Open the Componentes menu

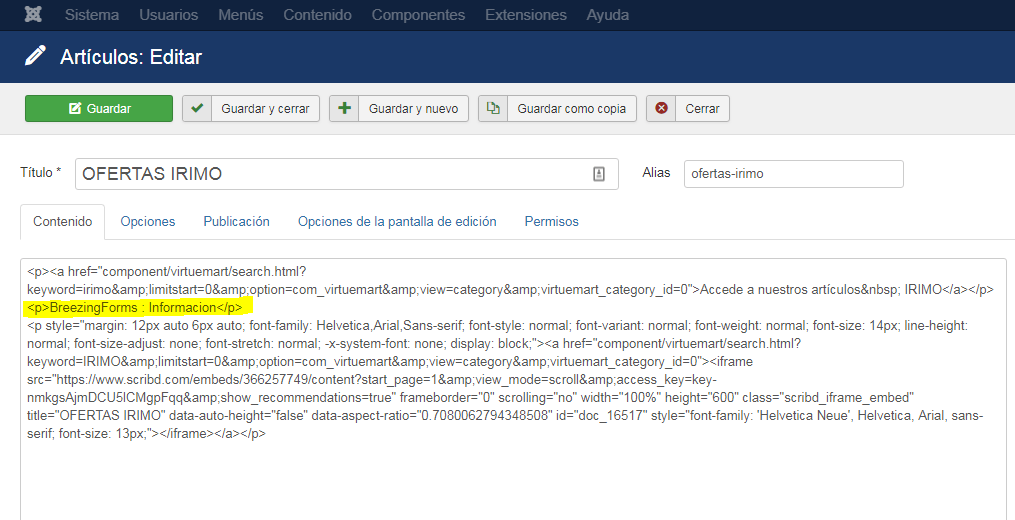coord(418,15)
